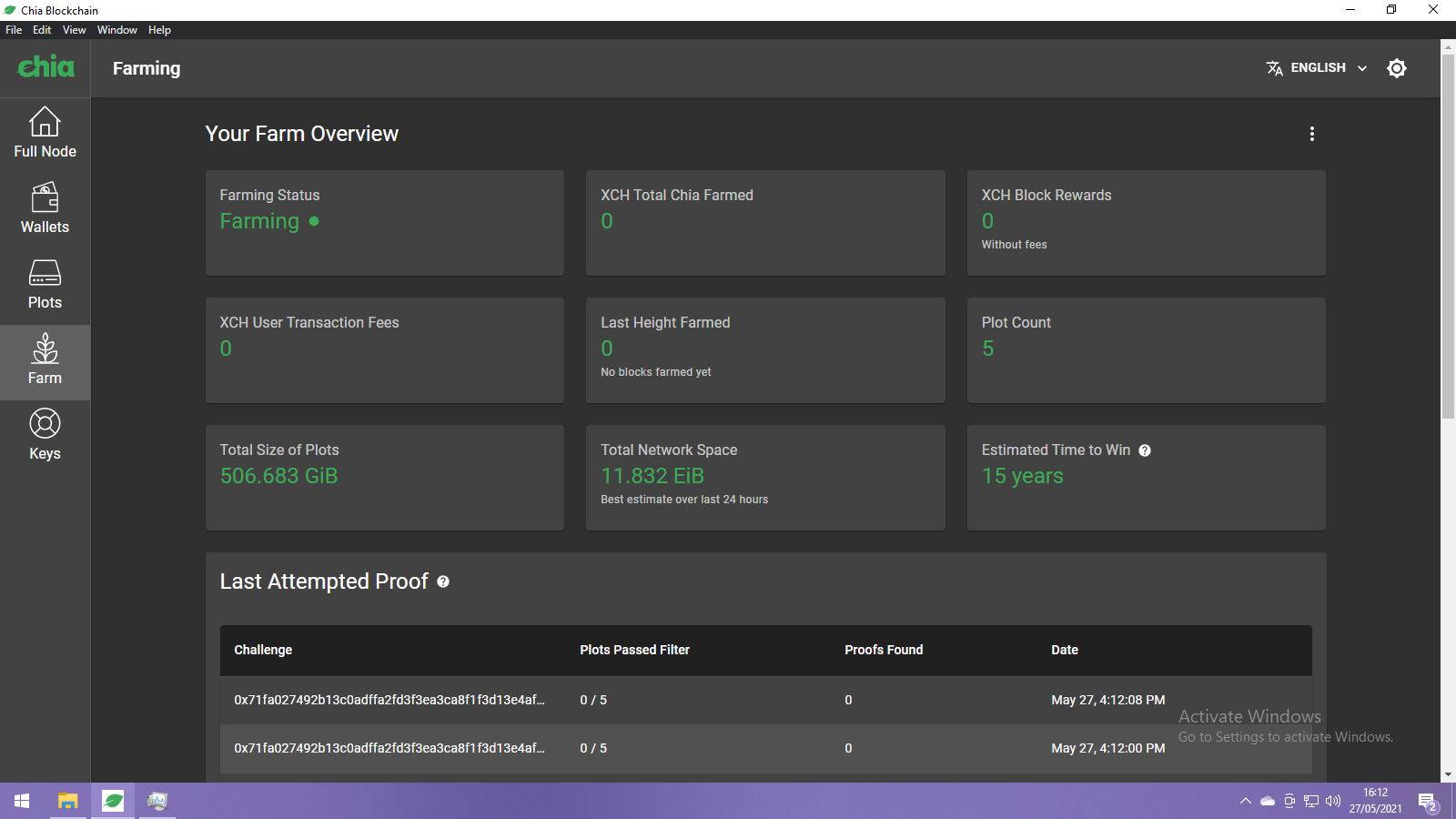Click the Plot Count value 5
The width and height of the screenshot is (1456, 819).
click(x=988, y=349)
